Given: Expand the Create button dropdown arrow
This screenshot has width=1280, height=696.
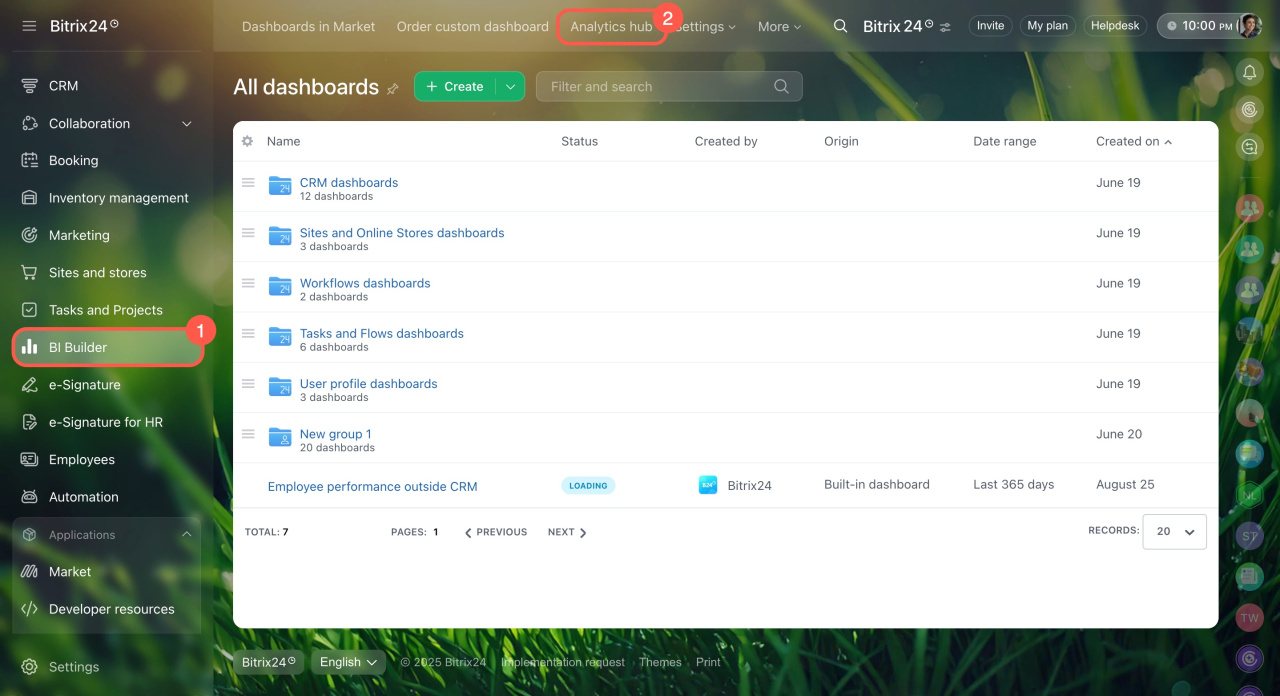Looking at the screenshot, I should (510, 87).
